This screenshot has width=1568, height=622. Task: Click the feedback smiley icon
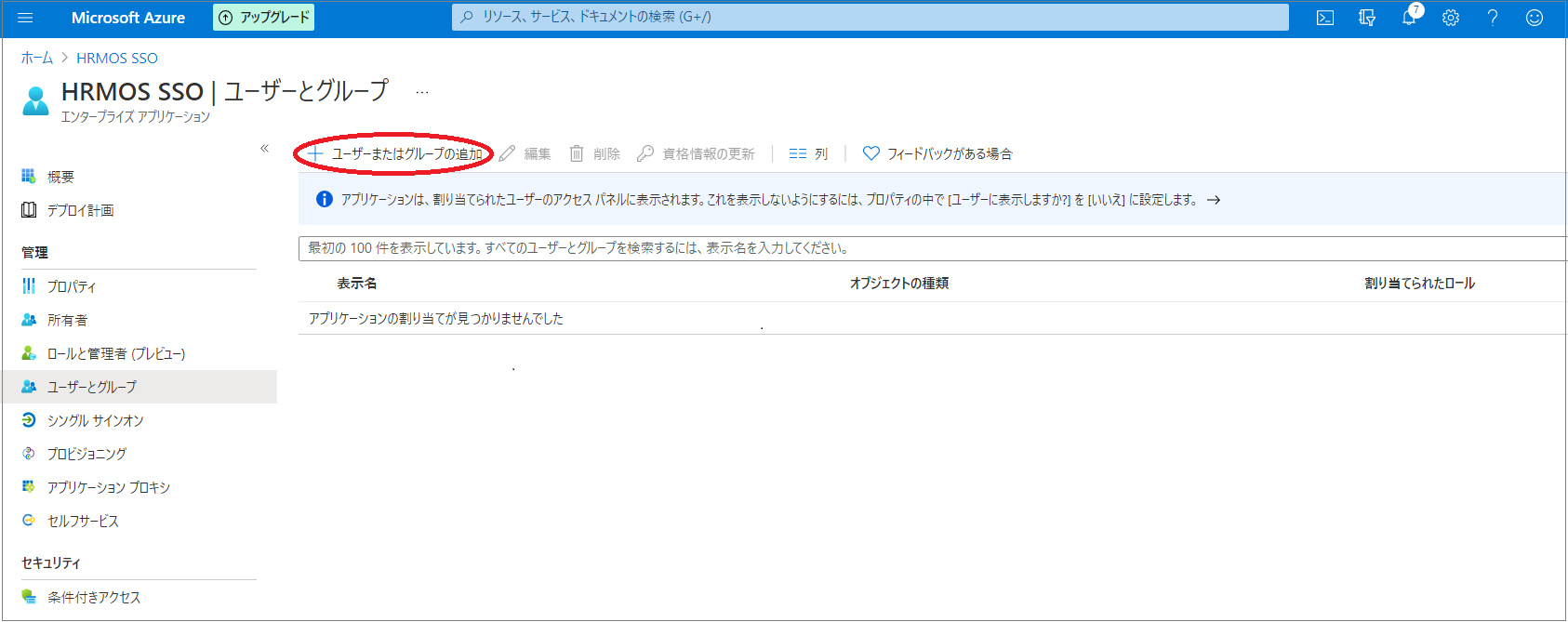click(x=1535, y=18)
